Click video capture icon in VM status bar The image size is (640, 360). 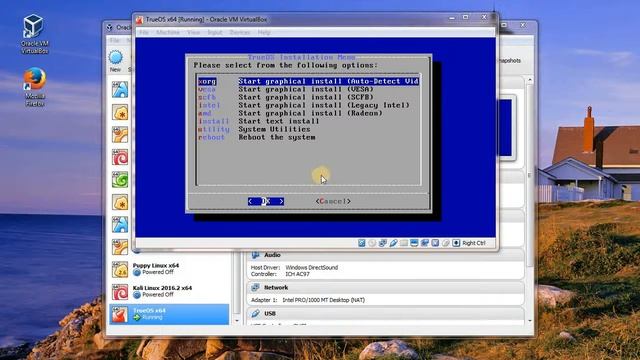(x=424, y=243)
